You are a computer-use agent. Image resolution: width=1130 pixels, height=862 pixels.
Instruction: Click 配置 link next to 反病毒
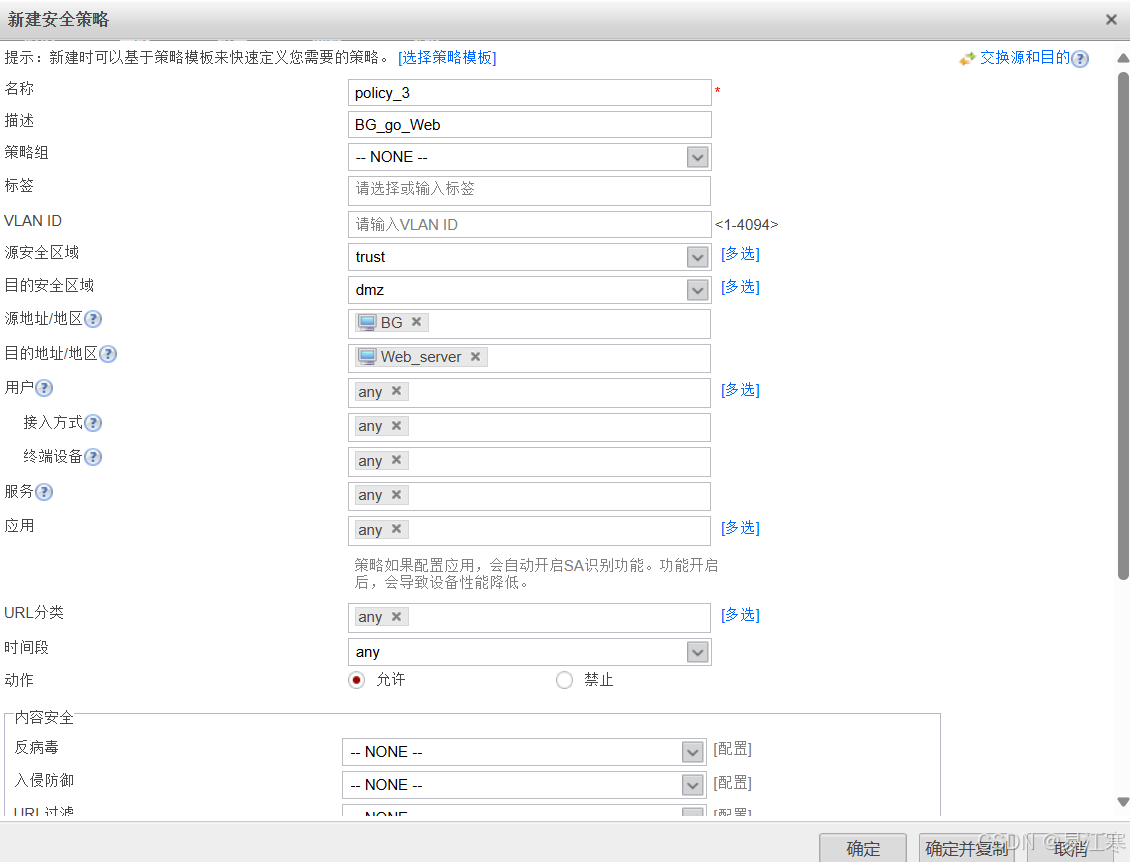coord(732,749)
